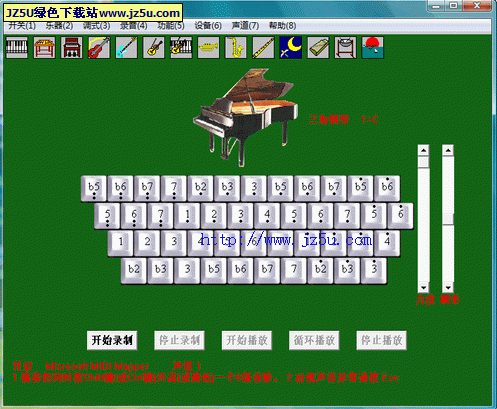The height and width of the screenshot is (409, 497).
Task: Play the b6 key with dot above
Action: (387, 189)
